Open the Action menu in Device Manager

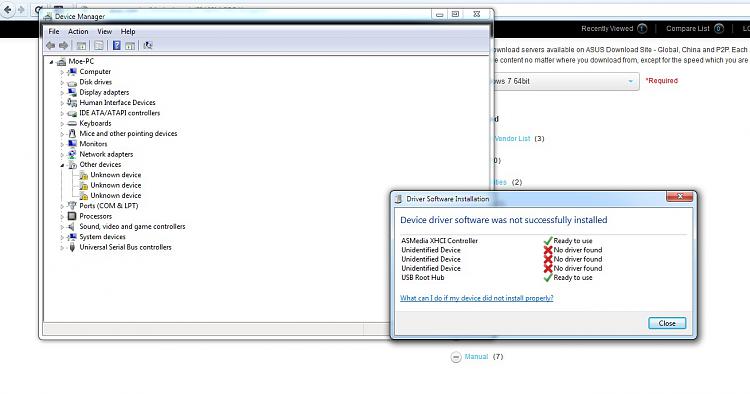pos(78,32)
